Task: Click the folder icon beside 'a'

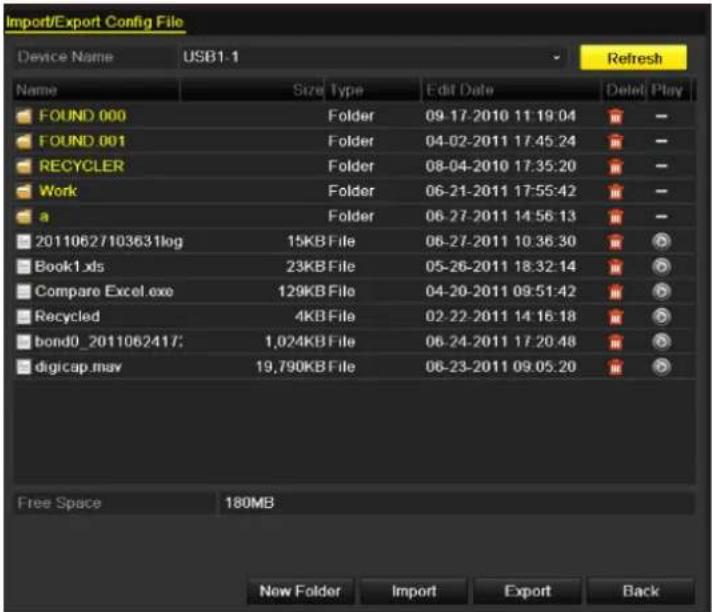Action: point(24,217)
